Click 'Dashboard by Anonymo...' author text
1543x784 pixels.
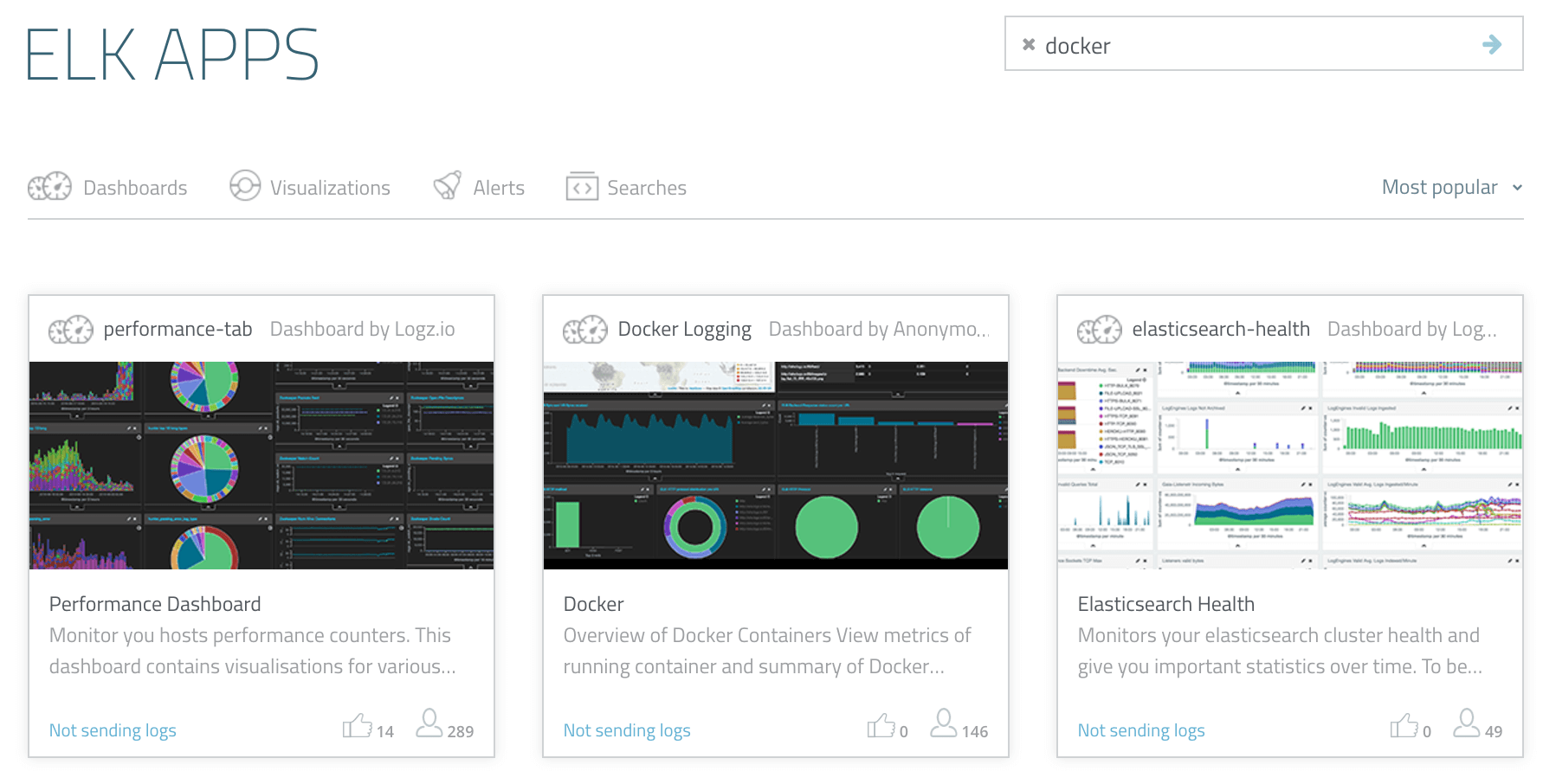pos(879,329)
